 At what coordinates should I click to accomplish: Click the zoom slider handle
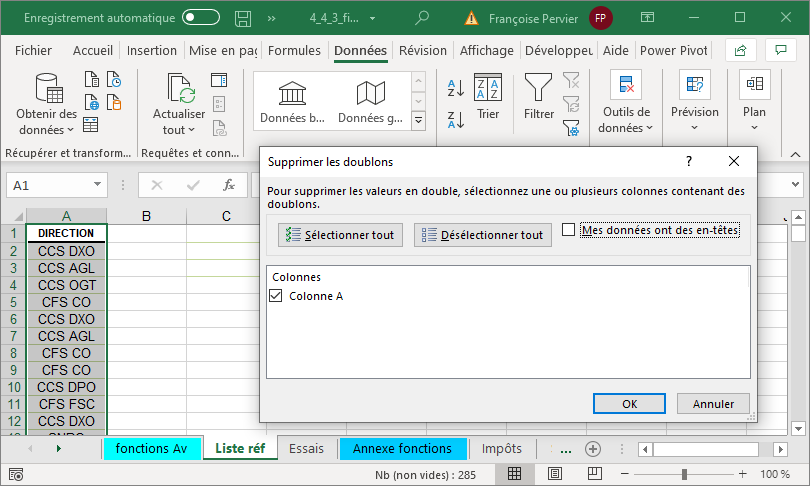684,474
